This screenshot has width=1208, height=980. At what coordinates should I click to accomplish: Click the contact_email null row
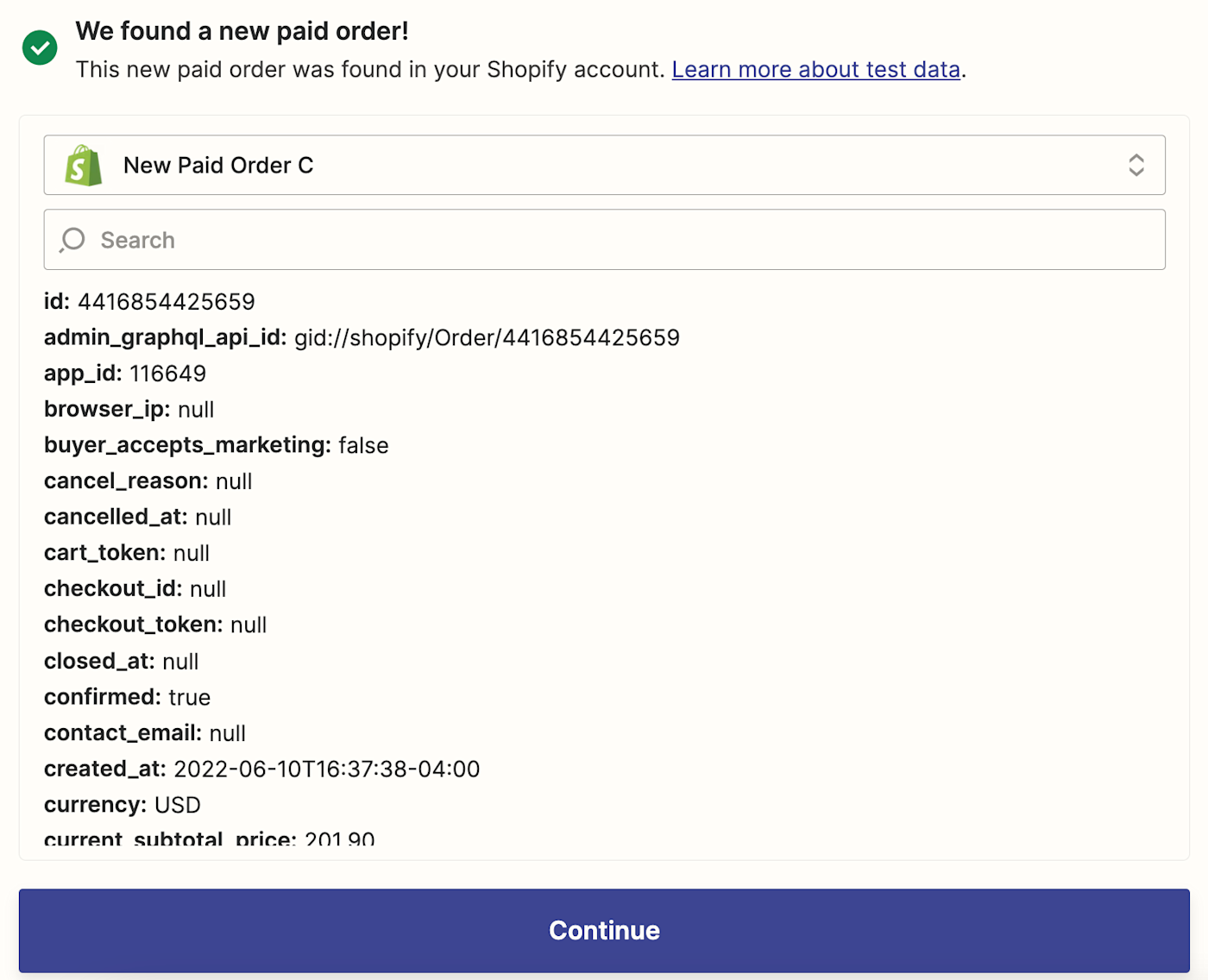pyautogui.click(x=144, y=733)
